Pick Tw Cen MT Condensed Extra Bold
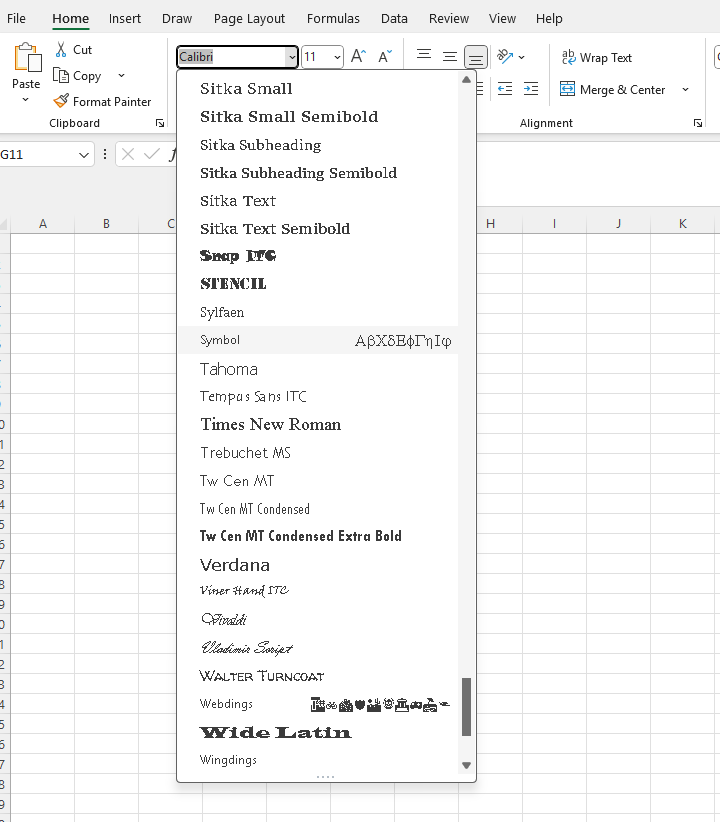The width and height of the screenshot is (720, 822). coord(318,536)
